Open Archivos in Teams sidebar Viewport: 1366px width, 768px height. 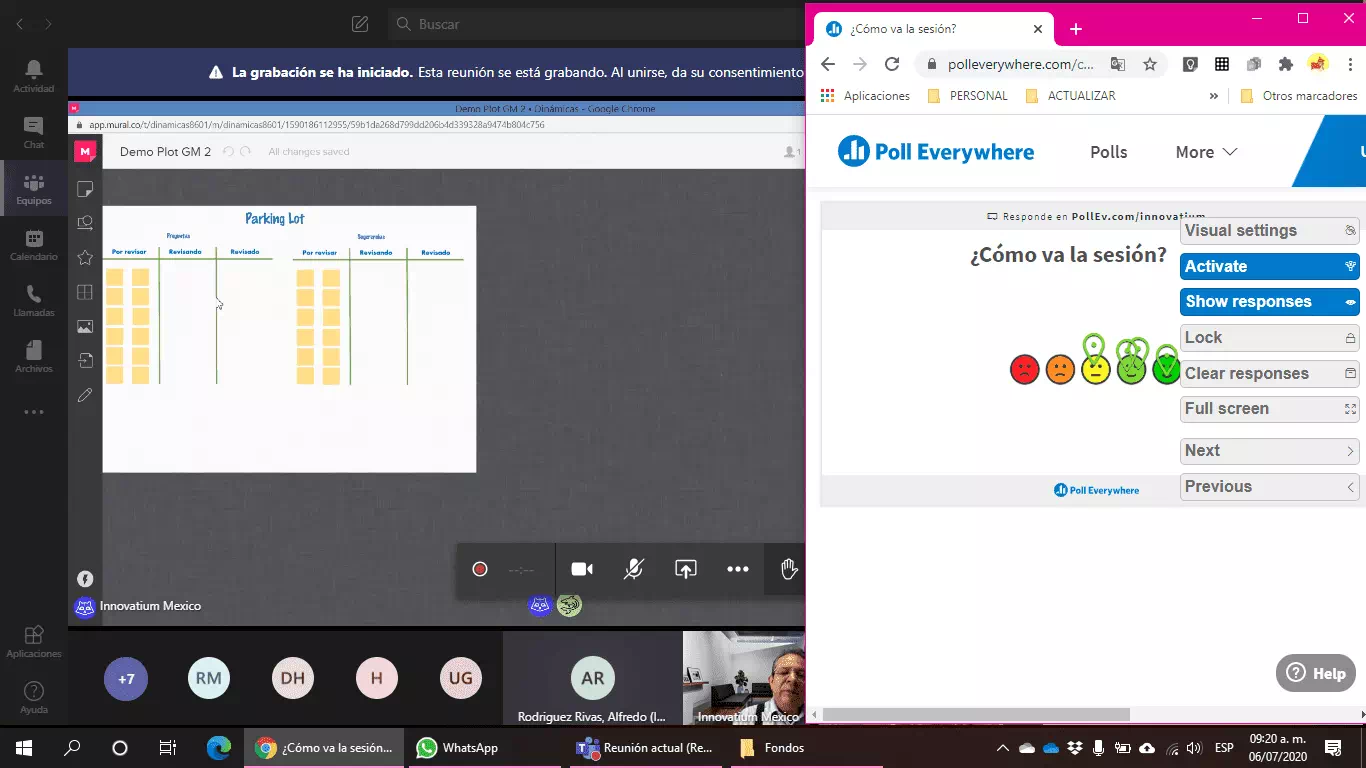pyautogui.click(x=34, y=356)
